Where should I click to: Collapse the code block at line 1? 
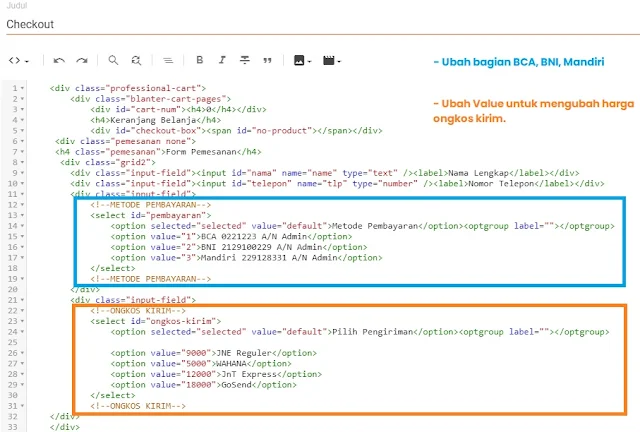click(x=22, y=88)
